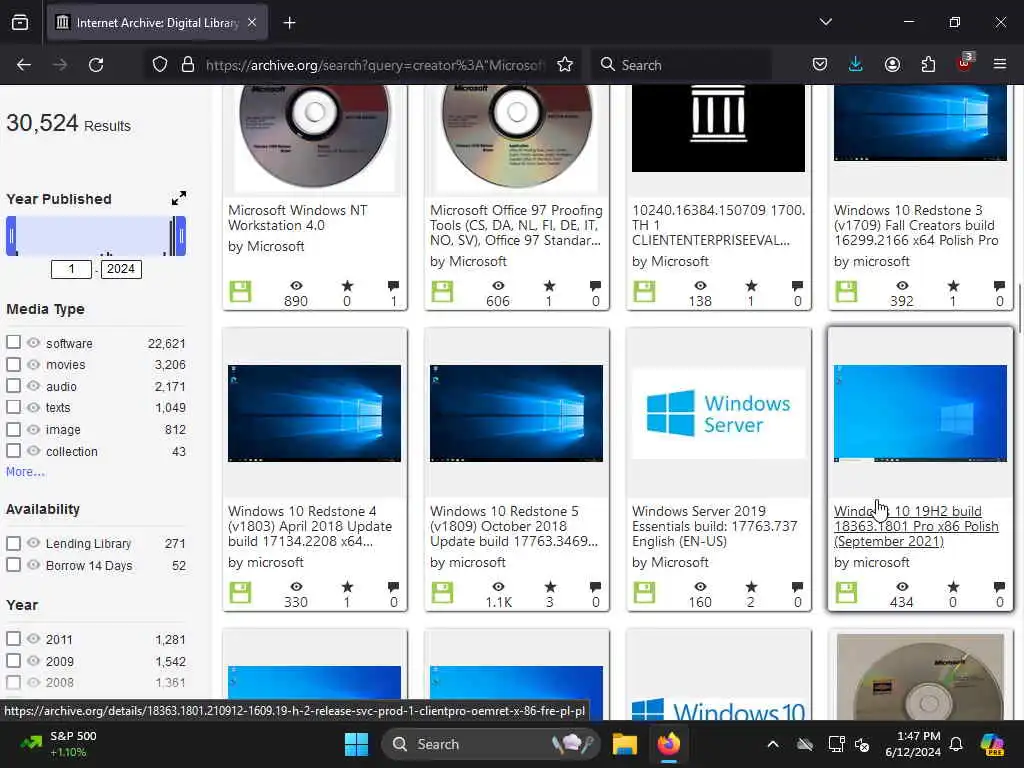
Task: Save page to Pocket
Action: pos(820,64)
